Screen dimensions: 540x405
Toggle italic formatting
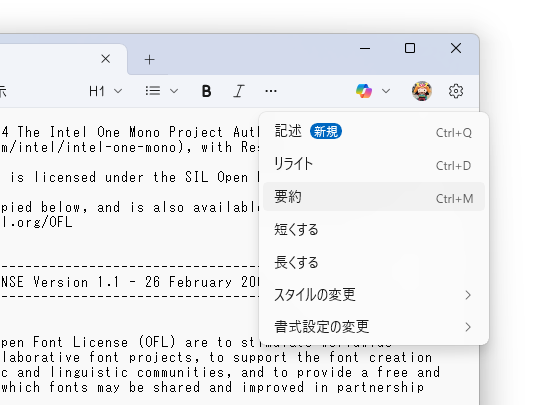239,91
